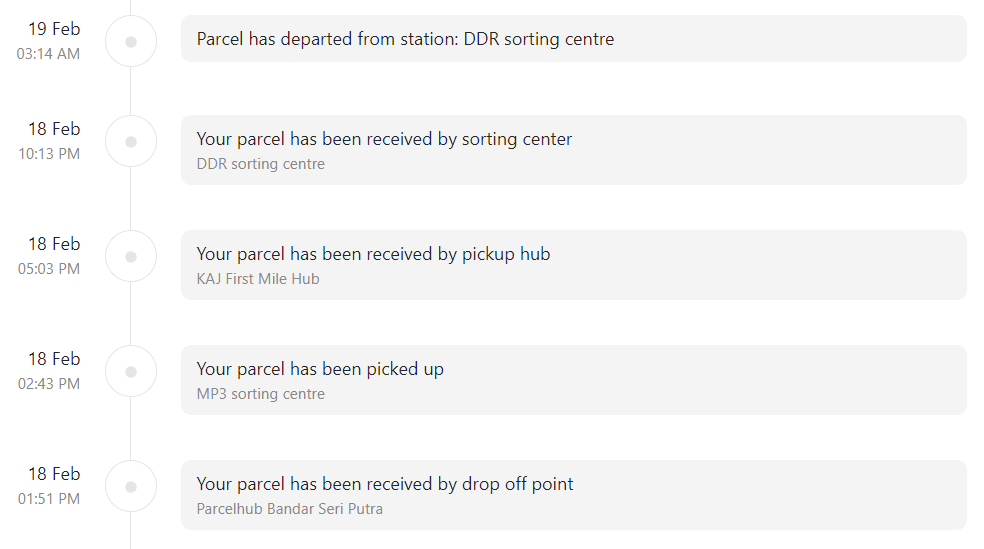Image resolution: width=984 pixels, height=549 pixels.
Task: Click the '10:13 PM' timestamp
Action: [49, 154]
